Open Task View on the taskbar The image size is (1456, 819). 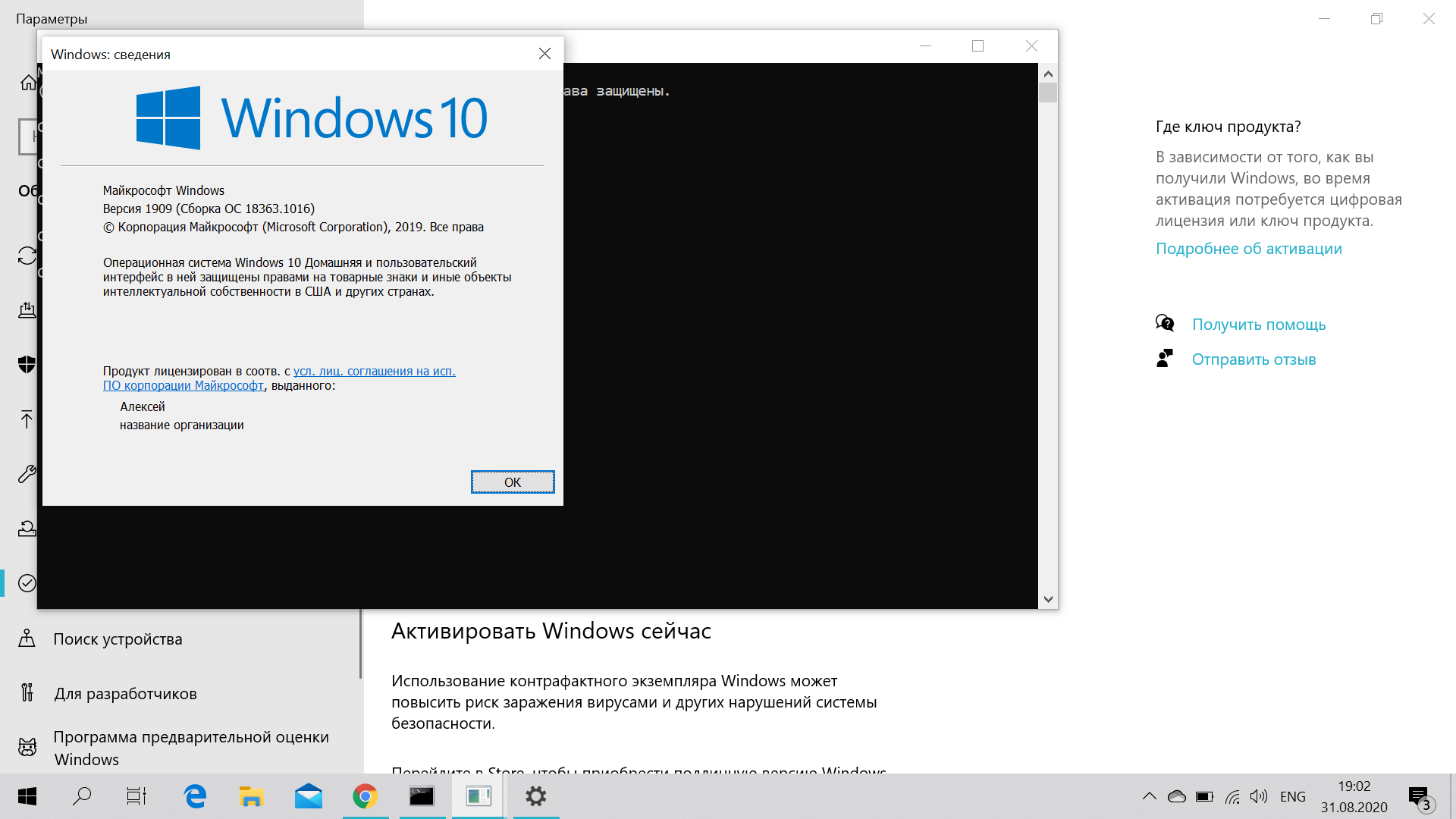tap(136, 796)
